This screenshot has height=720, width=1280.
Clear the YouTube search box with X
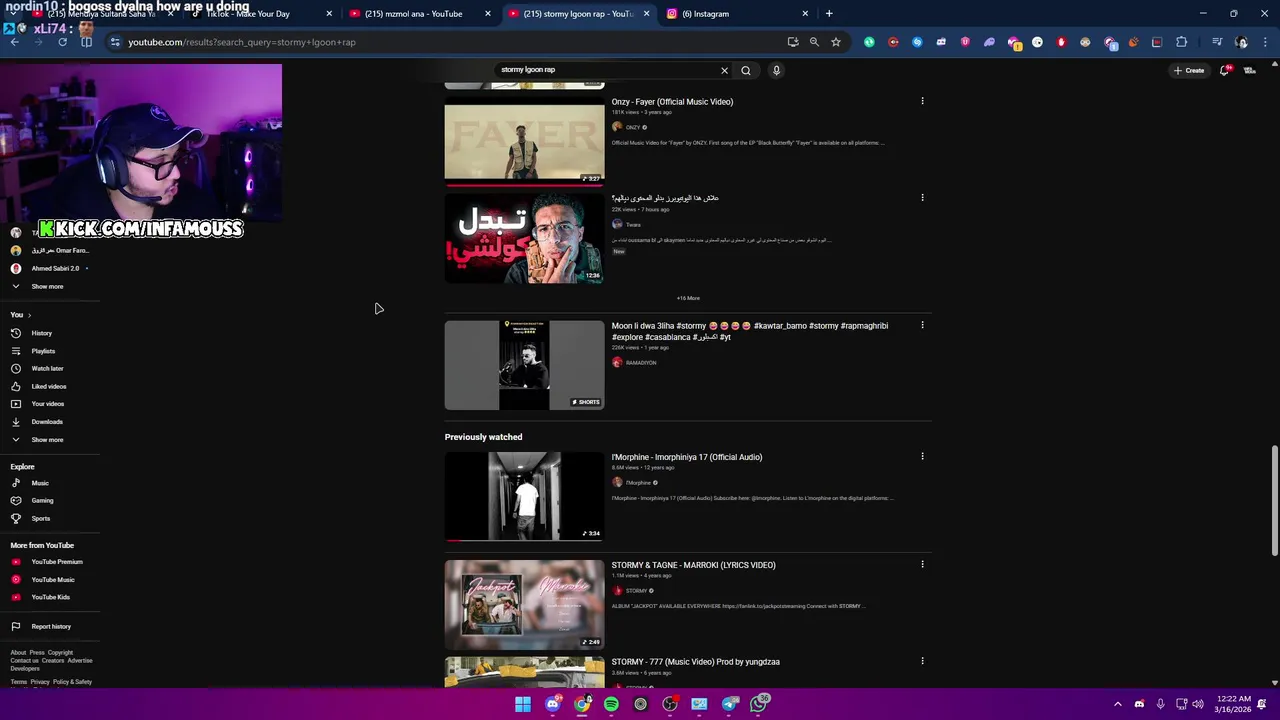(x=724, y=70)
